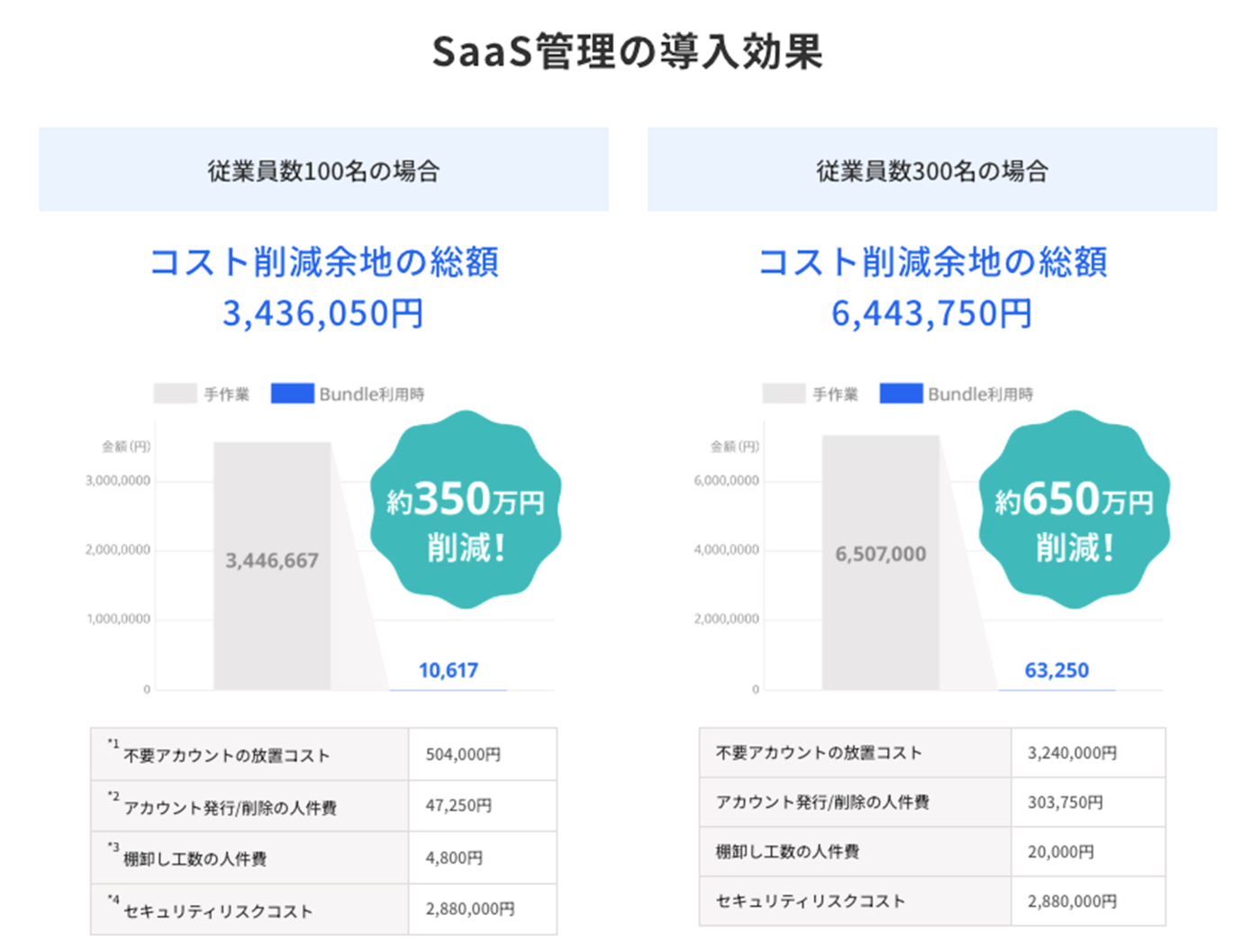Click the 3,436,050円 total cost text

[x=323, y=313]
